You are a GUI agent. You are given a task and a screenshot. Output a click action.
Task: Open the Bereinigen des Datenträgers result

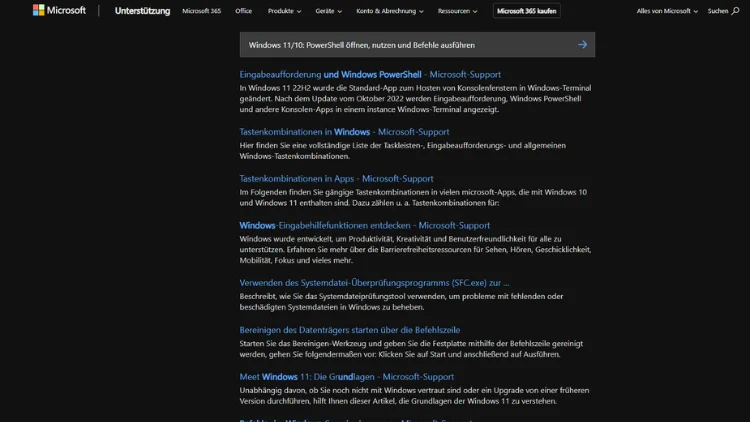pyautogui.click(x=349, y=330)
